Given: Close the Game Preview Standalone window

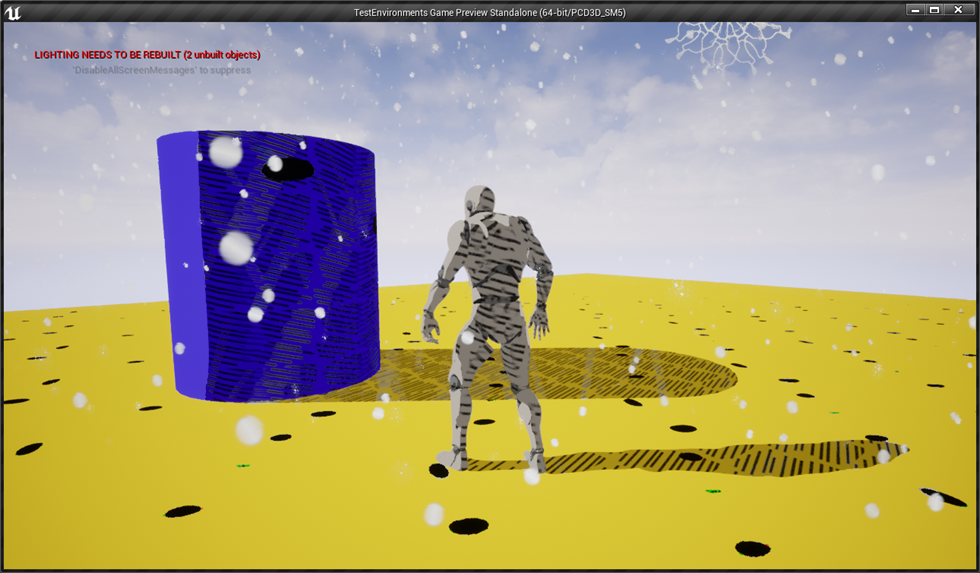Looking at the screenshot, I should (x=958, y=9).
